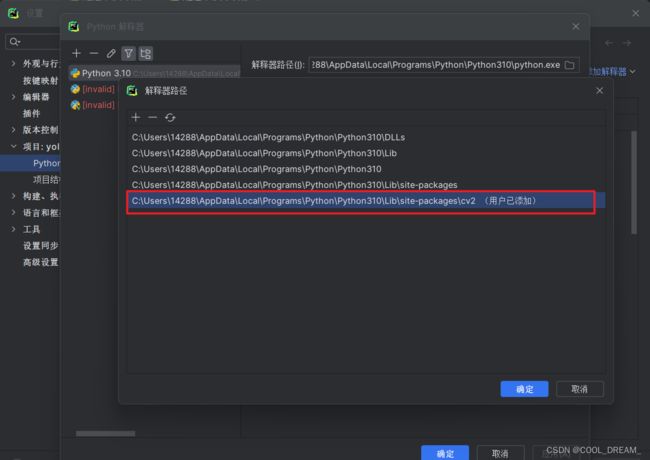This screenshot has height=460, width=650.
Task: Click 取消 in the 解释器路径 dialog
Action: click(580, 389)
